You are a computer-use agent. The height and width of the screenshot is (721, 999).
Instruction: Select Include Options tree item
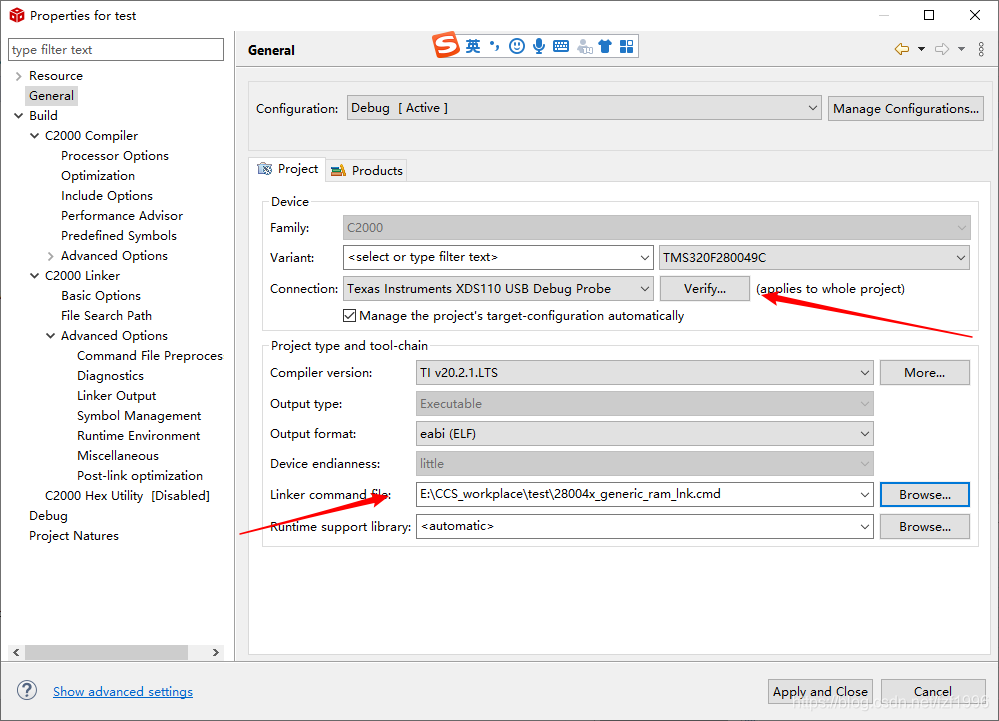(x=107, y=196)
